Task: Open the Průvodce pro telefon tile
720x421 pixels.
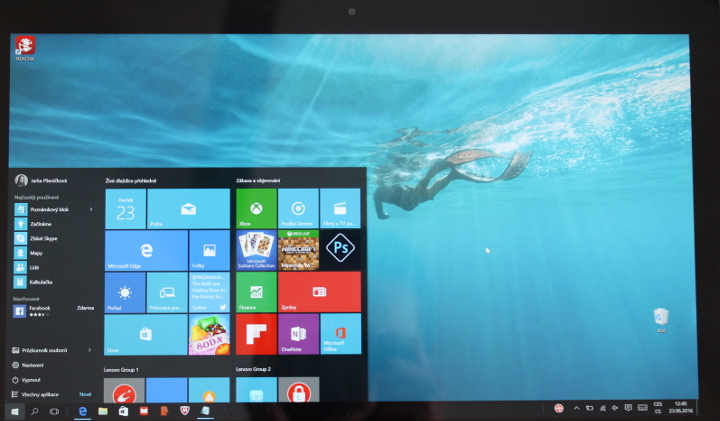Action: 167,292
